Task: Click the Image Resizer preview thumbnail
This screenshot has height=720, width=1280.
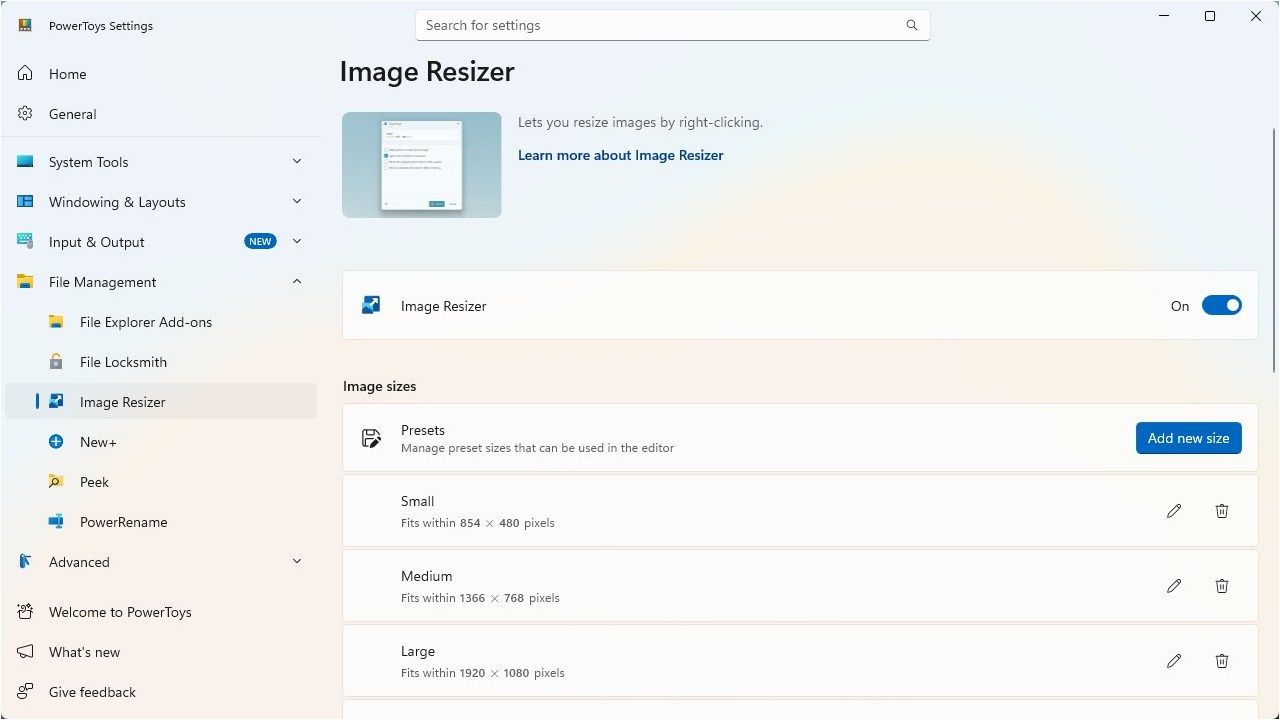Action: pyautogui.click(x=422, y=165)
